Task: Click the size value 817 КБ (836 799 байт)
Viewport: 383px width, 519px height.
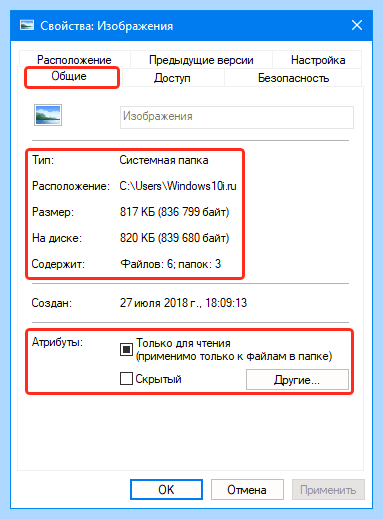Action: [x=174, y=212]
